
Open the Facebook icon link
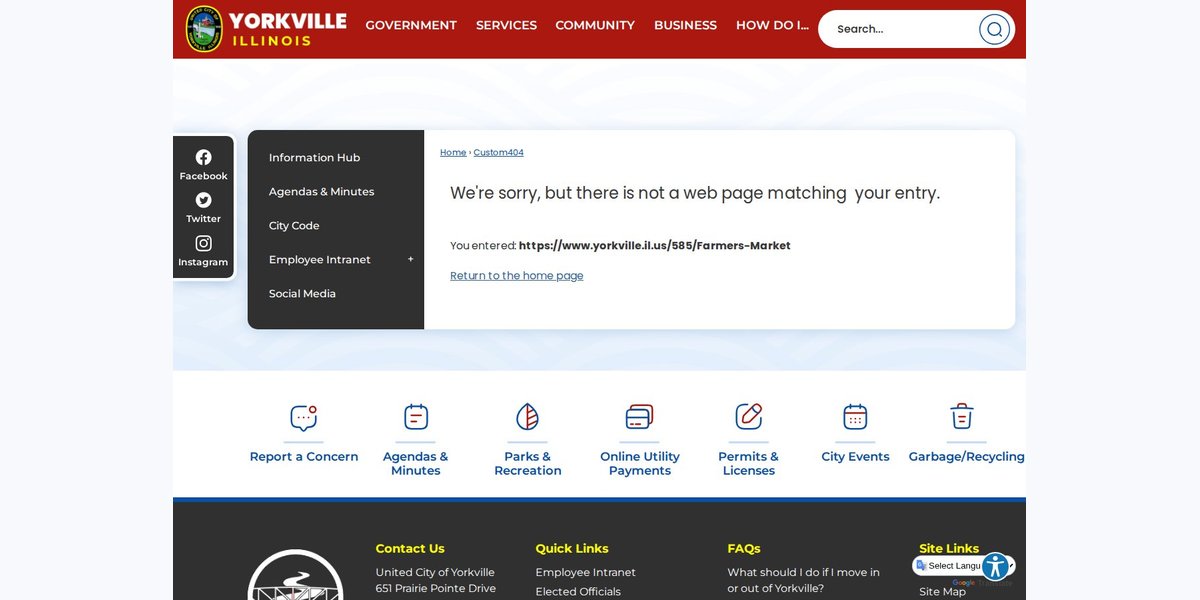tap(203, 157)
